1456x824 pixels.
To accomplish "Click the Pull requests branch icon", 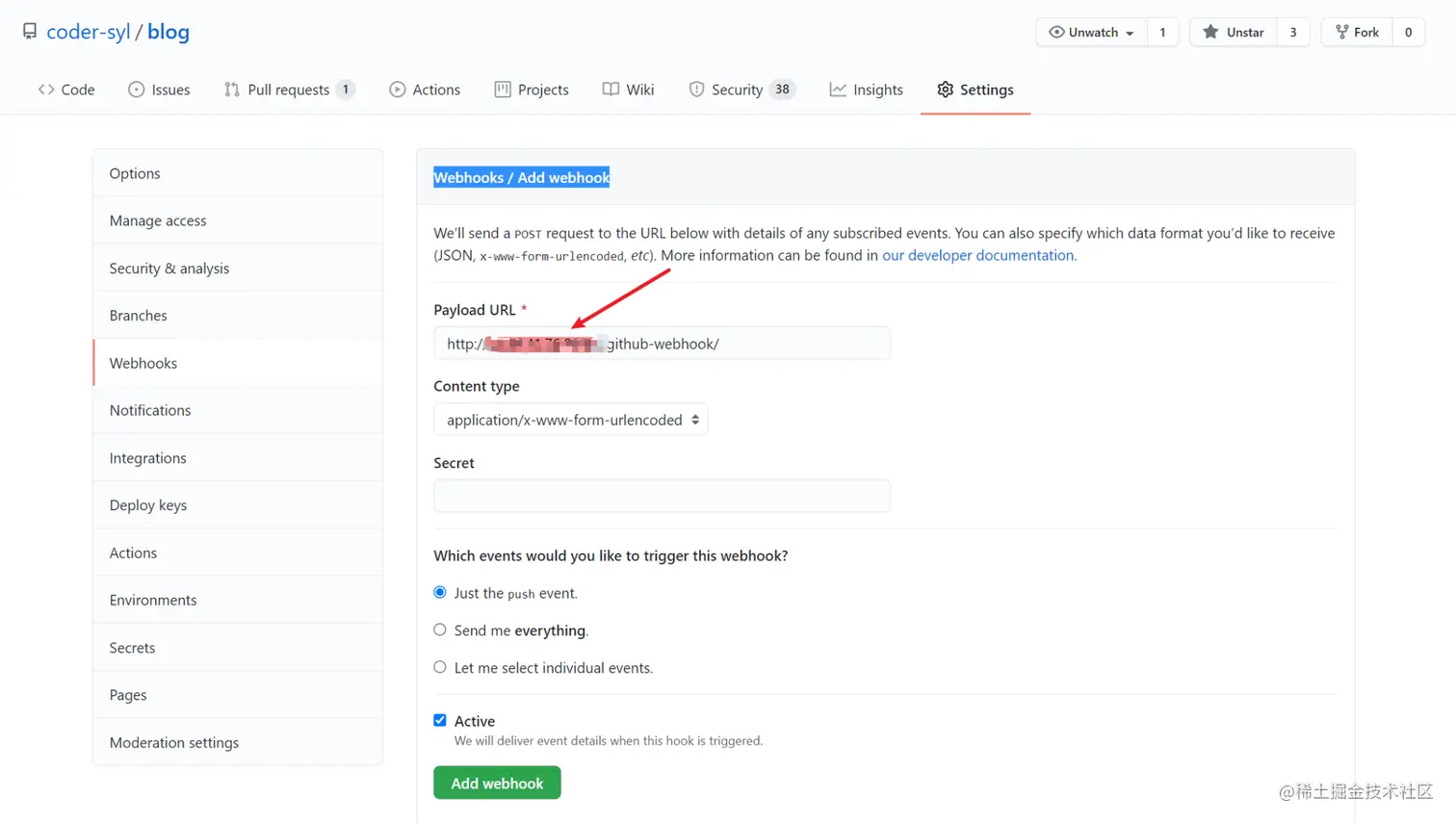I will pyautogui.click(x=232, y=90).
